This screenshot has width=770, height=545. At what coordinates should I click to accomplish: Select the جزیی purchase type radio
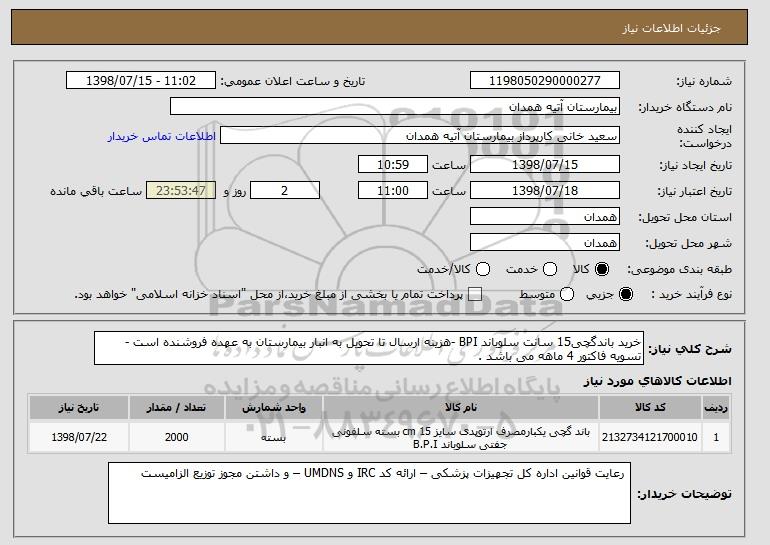(626, 294)
